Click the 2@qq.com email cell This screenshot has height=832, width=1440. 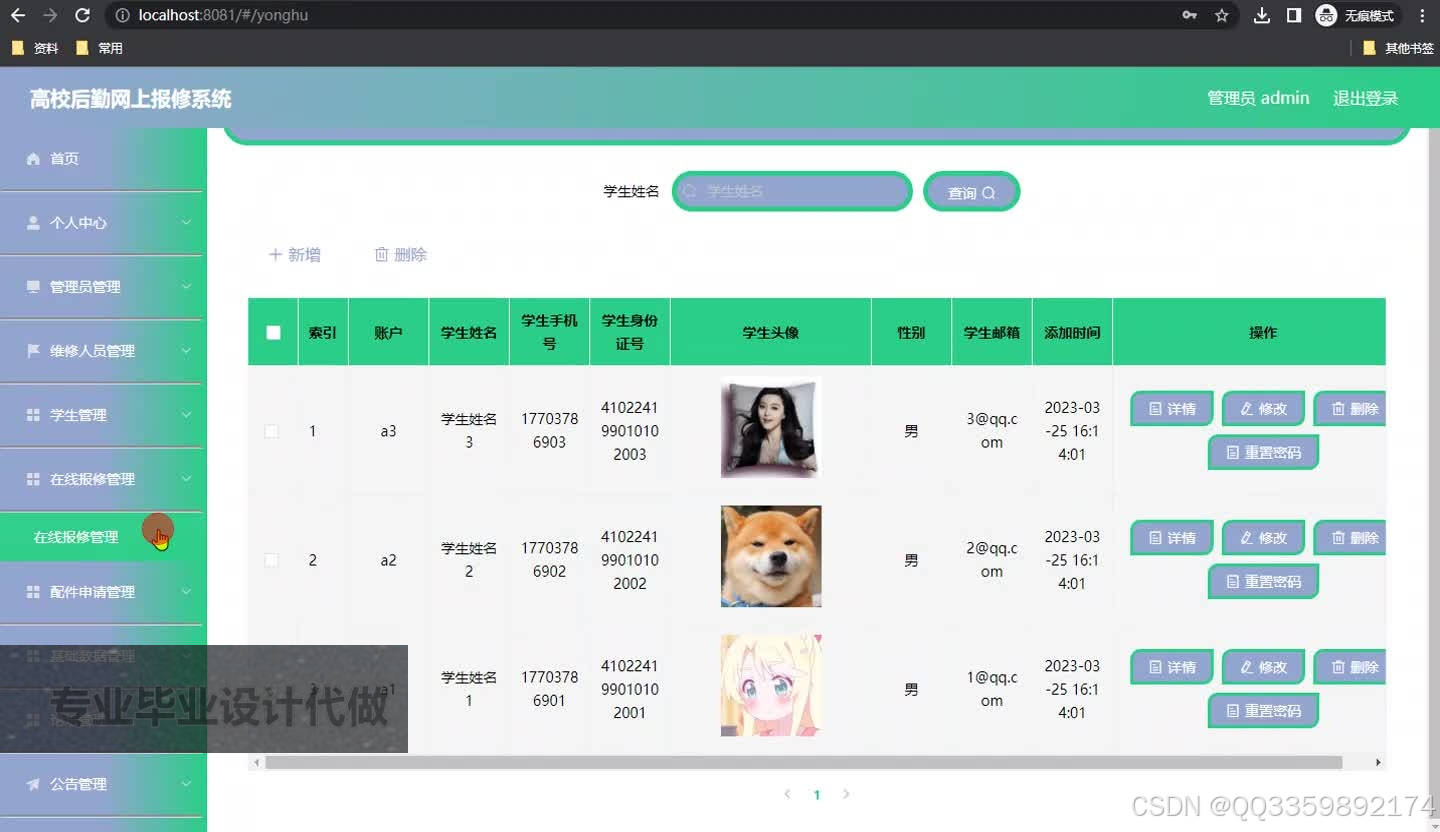(991, 560)
